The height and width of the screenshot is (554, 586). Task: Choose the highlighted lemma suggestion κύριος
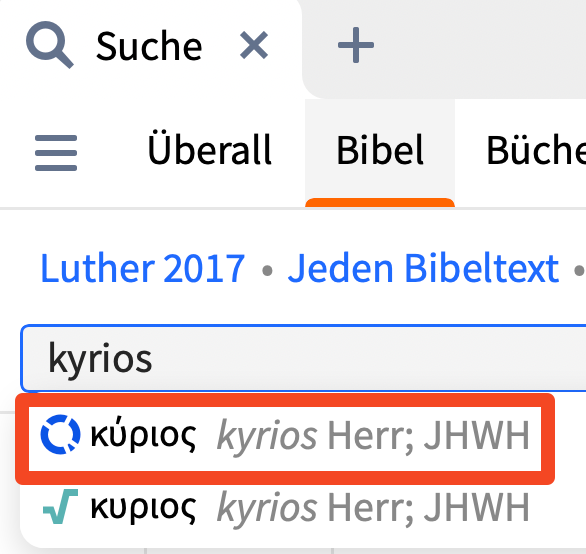click(x=285, y=438)
